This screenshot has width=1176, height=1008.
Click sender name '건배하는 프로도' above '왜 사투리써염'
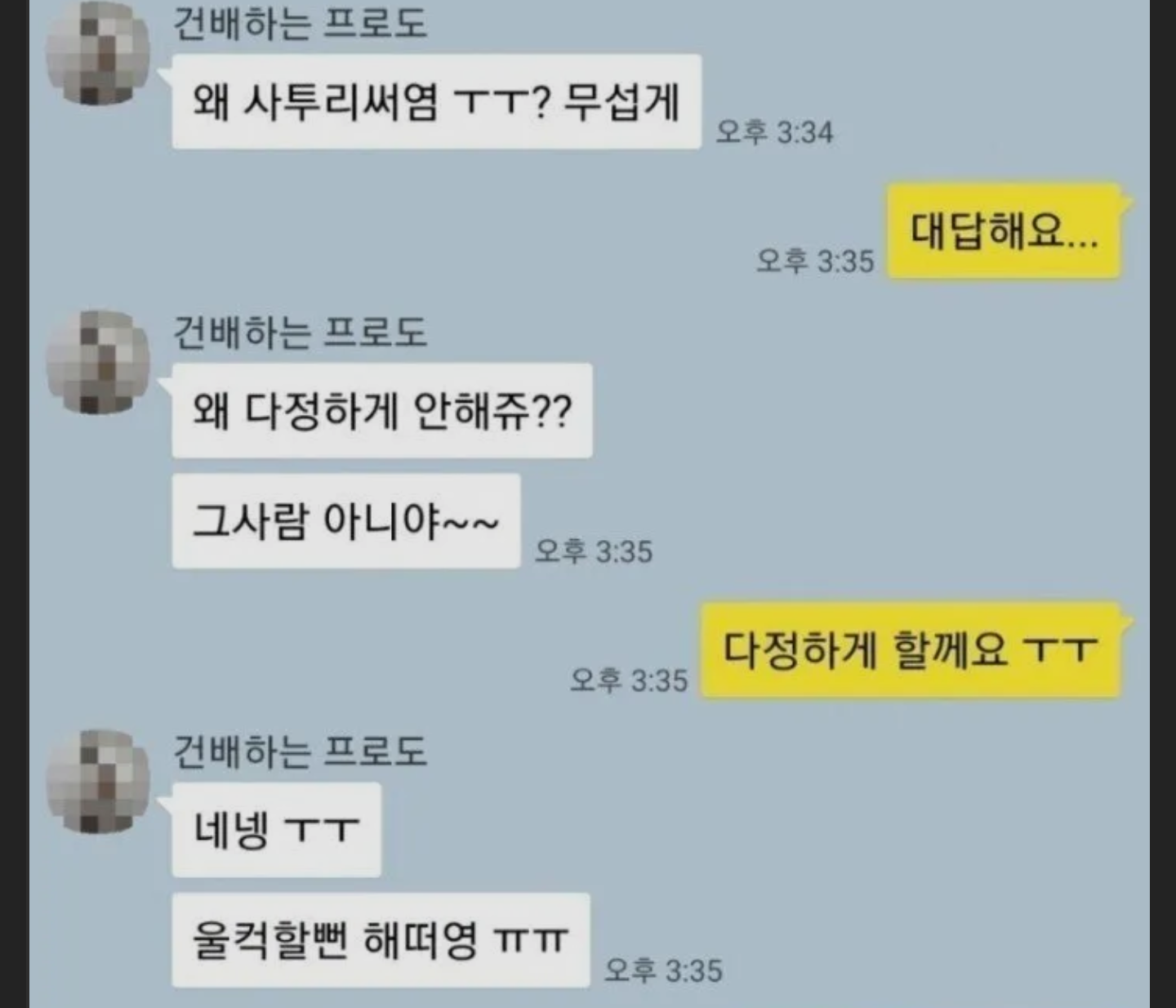[300, 22]
